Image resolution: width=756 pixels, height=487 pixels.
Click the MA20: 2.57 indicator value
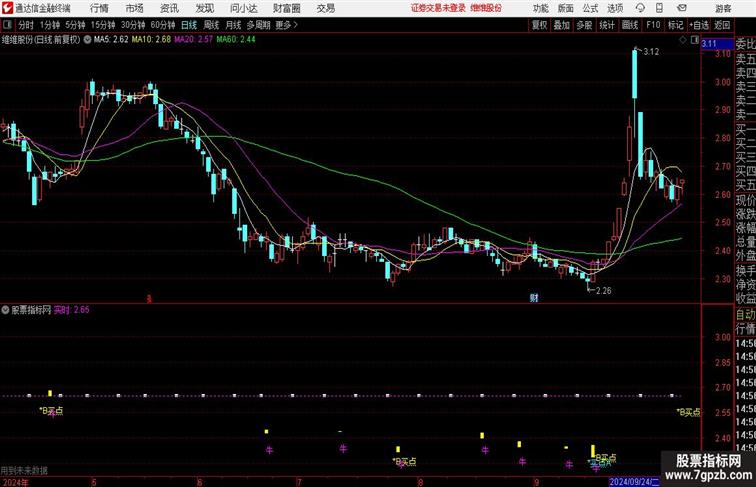[193, 40]
